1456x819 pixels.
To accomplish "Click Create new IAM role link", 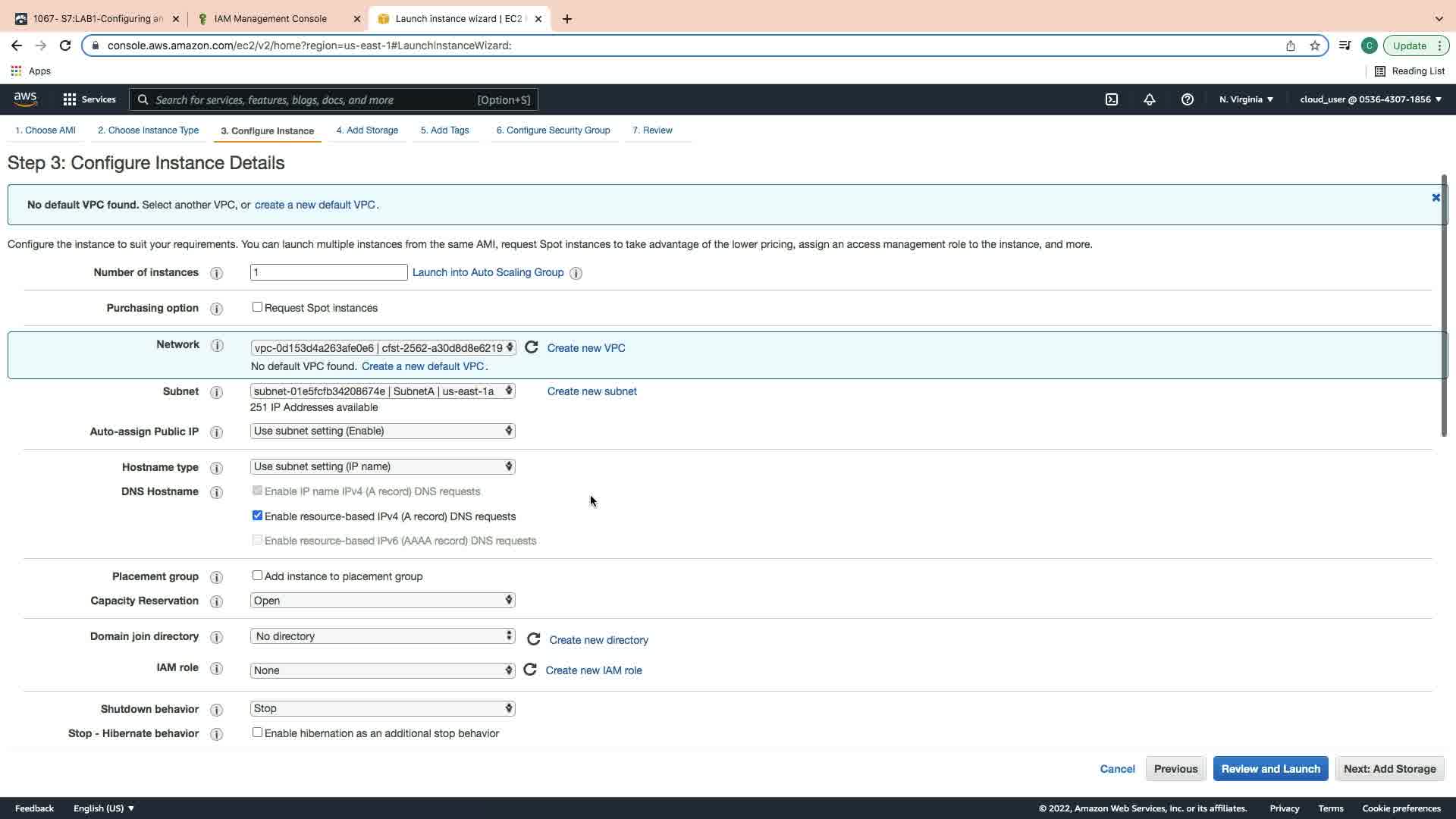I will [x=594, y=670].
